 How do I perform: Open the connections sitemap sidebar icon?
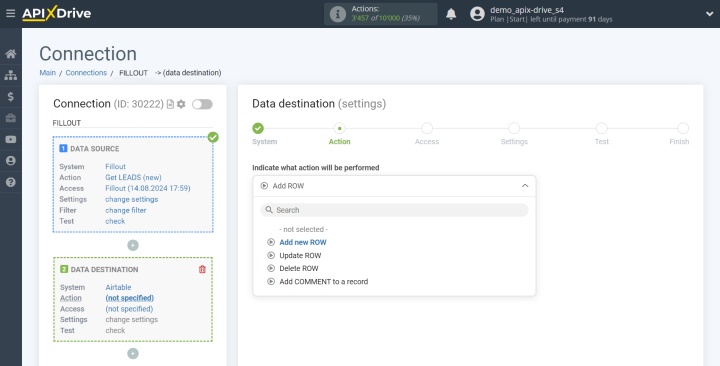pyautogui.click(x=11, y=75)
